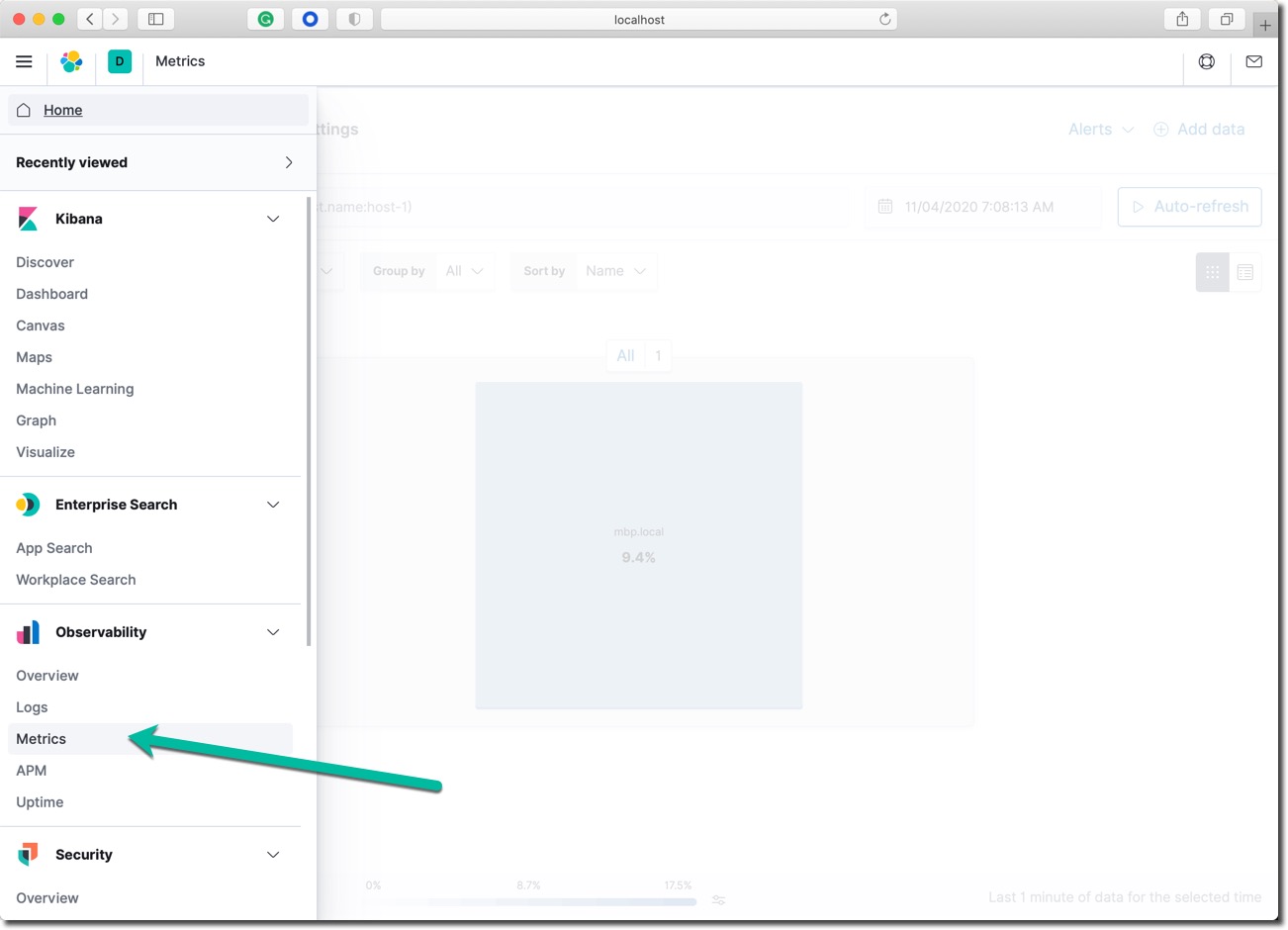This screenshot has height=930, width=1288.
Task: Open Visualize in side navigation
Action: (x=46, y=452)
